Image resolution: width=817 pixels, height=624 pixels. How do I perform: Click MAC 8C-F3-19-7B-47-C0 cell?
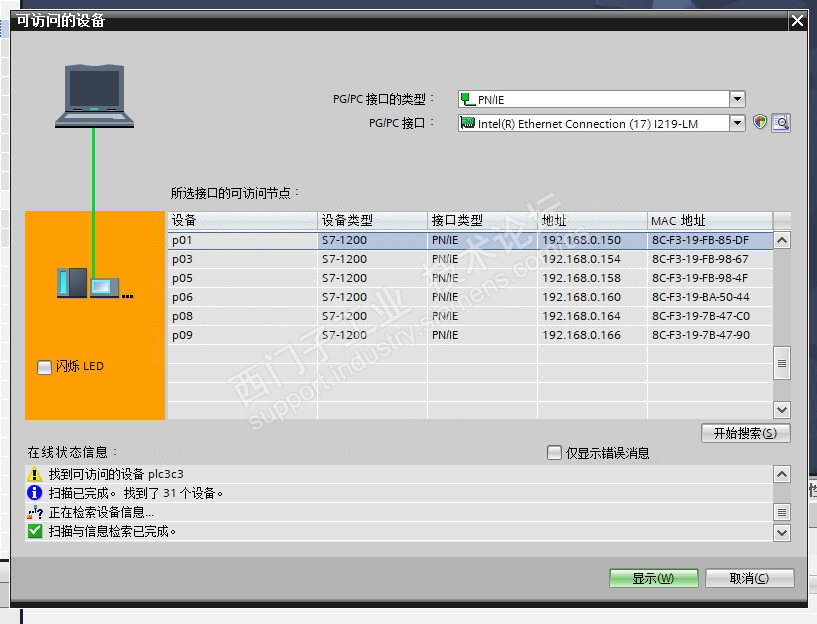click(x=710, y=316)
